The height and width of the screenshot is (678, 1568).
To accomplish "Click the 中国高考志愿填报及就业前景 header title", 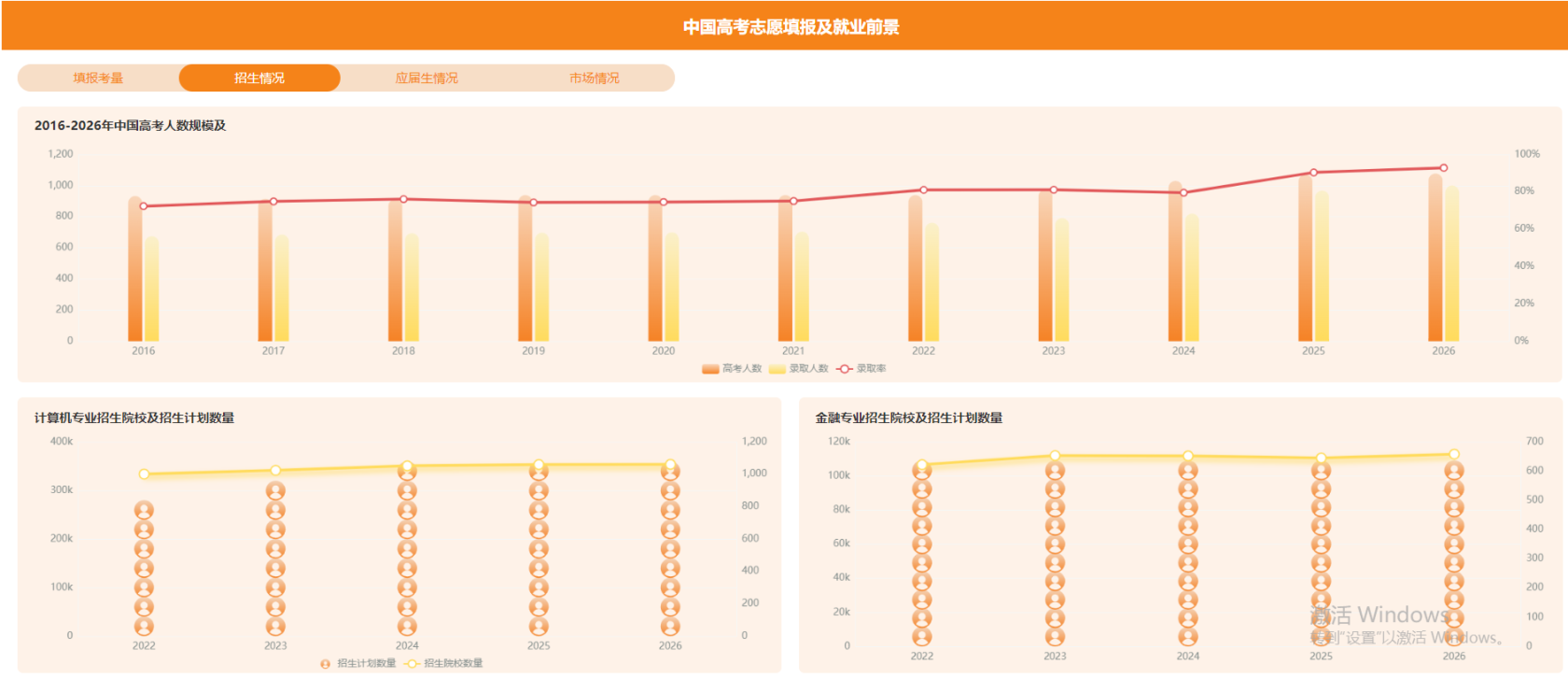I will pos(791,27).
